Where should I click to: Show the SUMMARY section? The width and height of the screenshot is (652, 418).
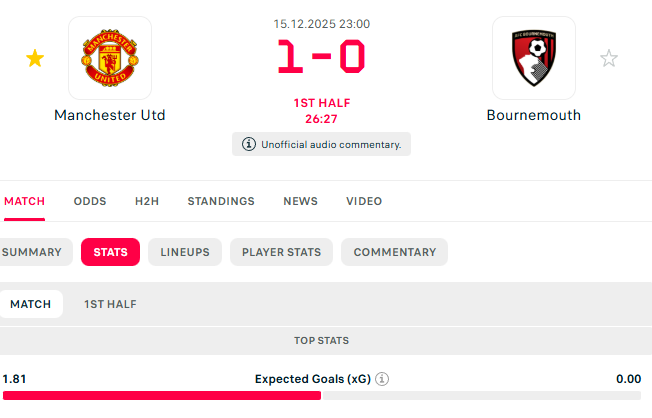pos(32,252)
